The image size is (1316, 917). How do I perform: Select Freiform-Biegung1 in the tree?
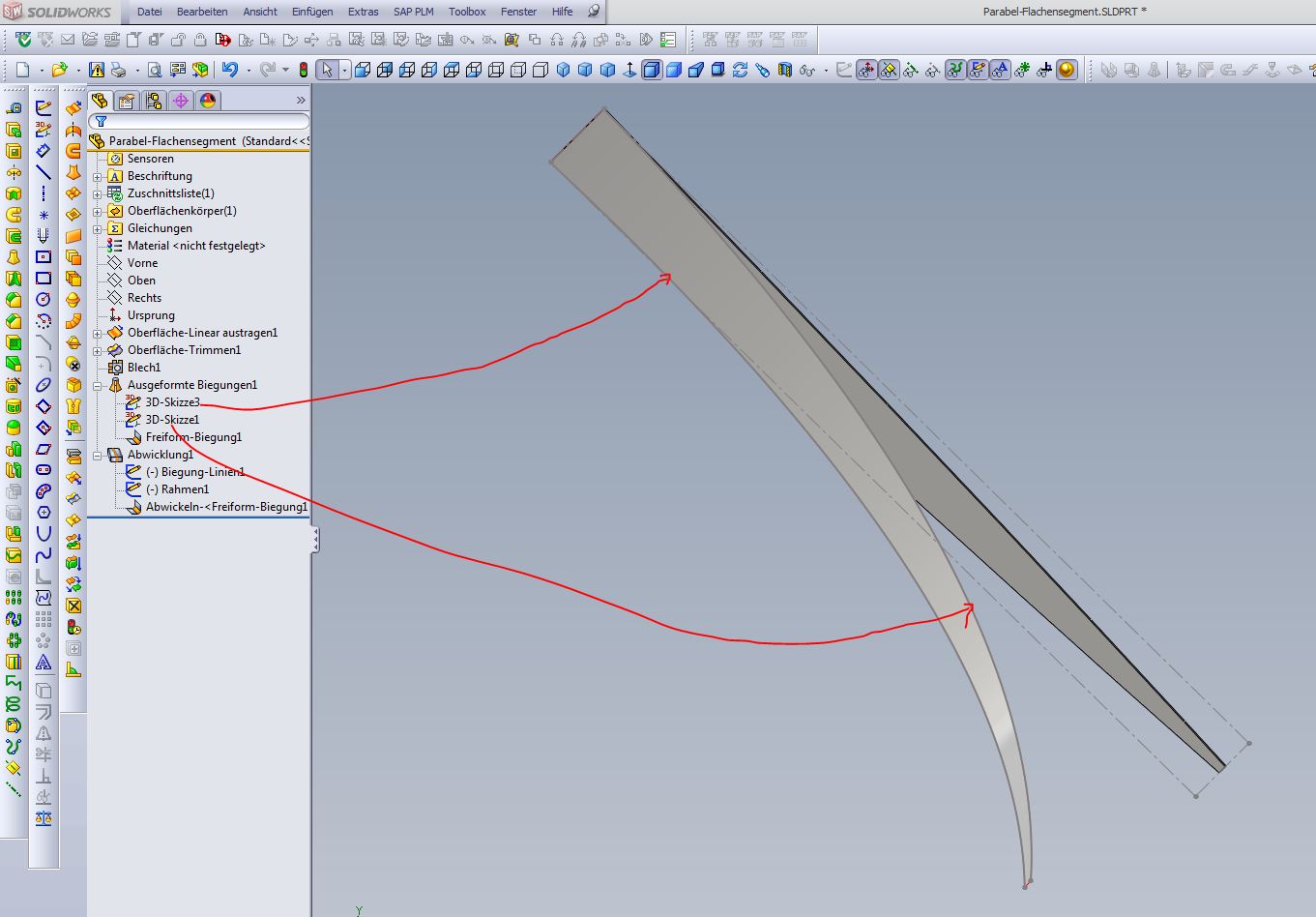pos(193,437)
